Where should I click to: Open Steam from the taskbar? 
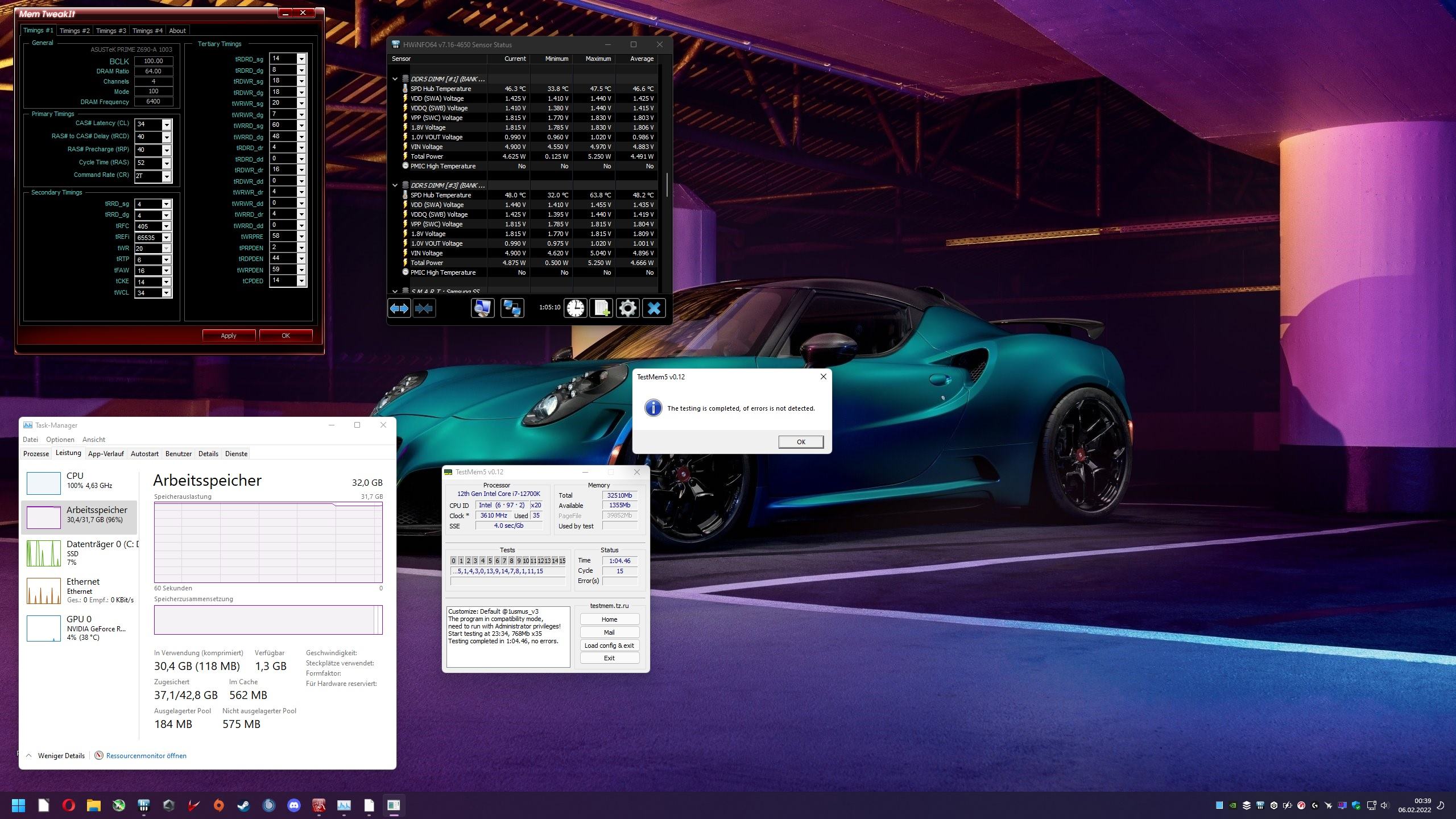pos(243,805)
